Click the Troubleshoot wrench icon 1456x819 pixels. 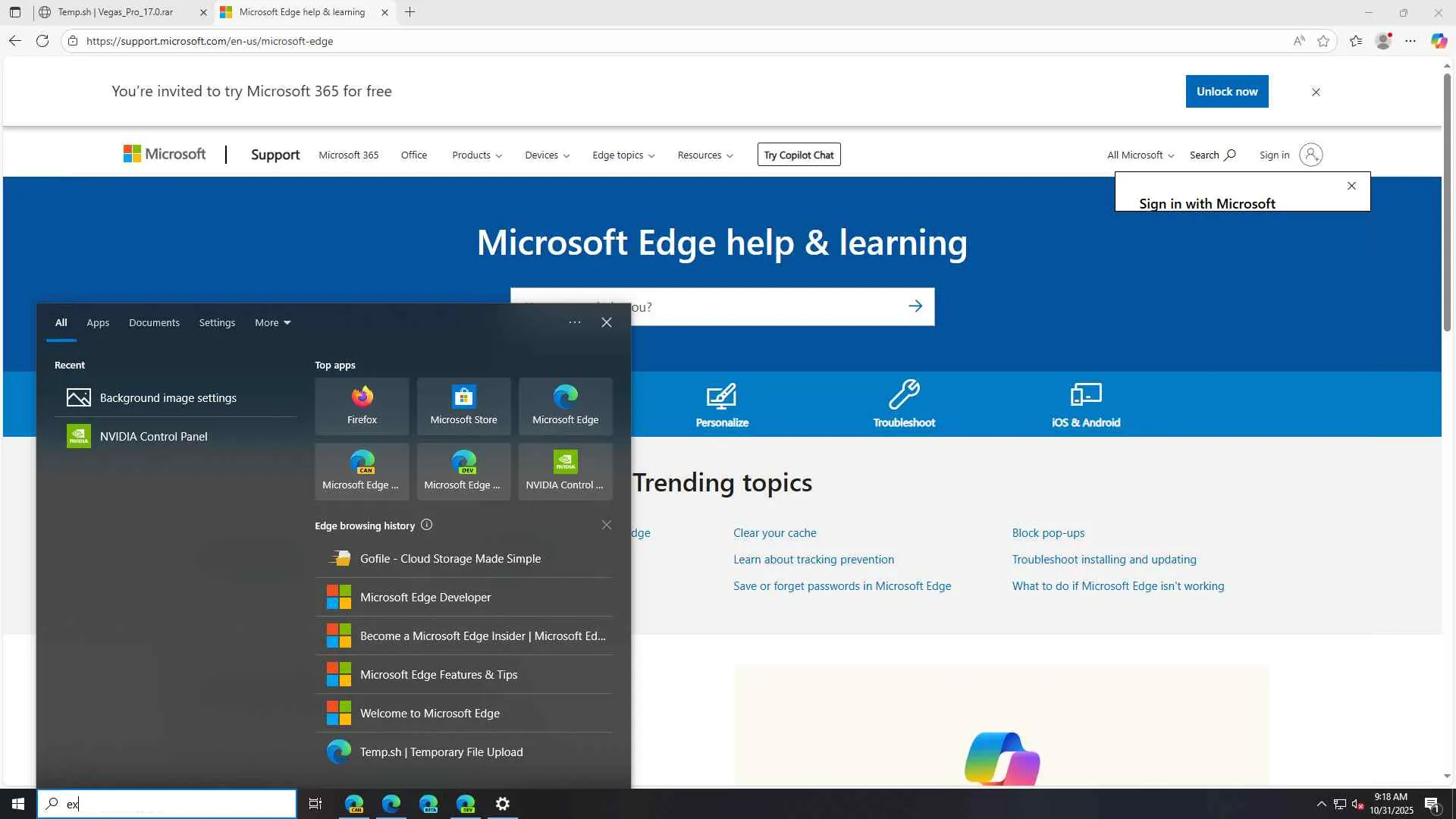pyautogui.click(x=903, y=395)
